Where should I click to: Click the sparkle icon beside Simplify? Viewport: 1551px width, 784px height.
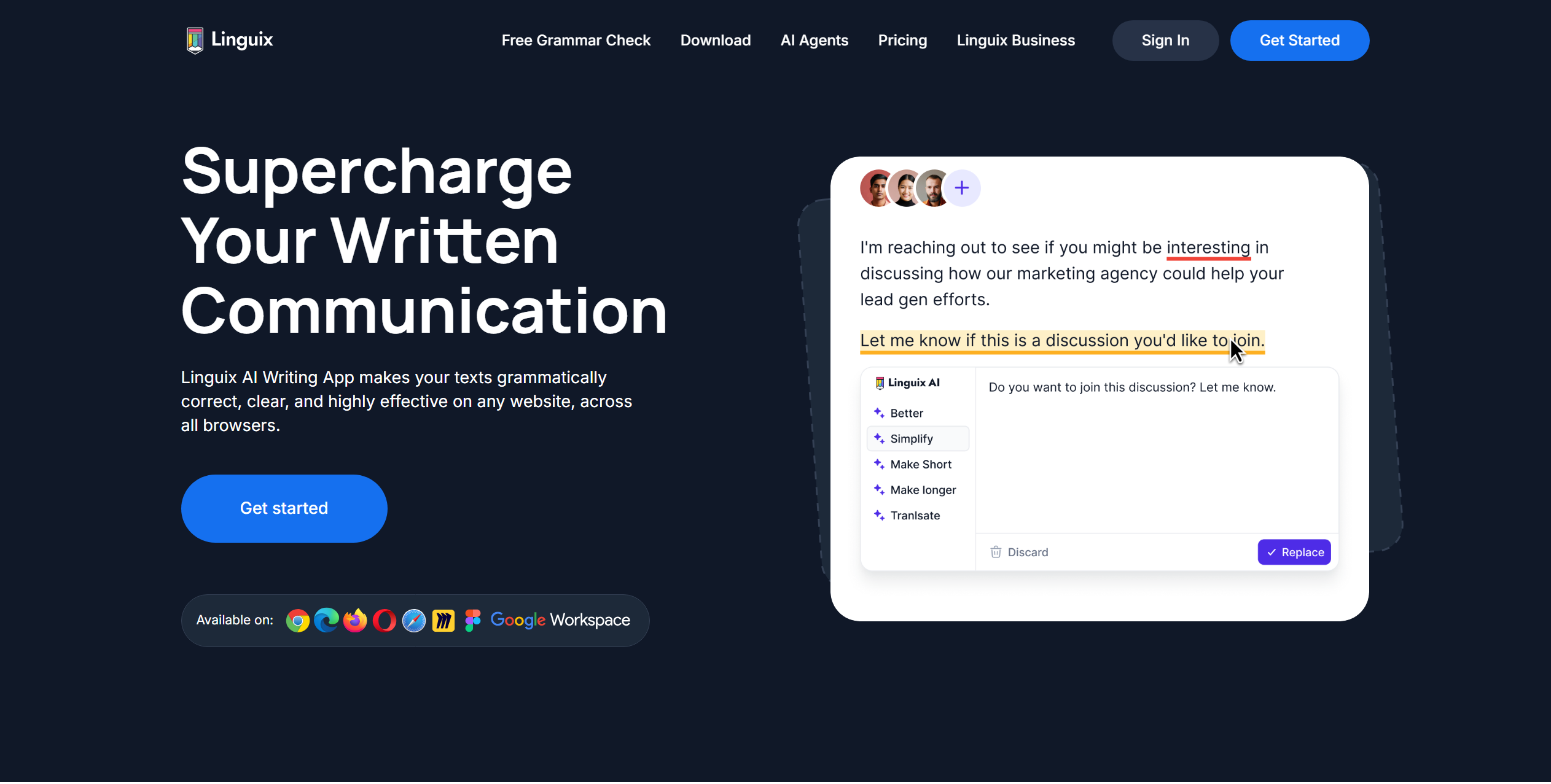(x=879, y=438)
